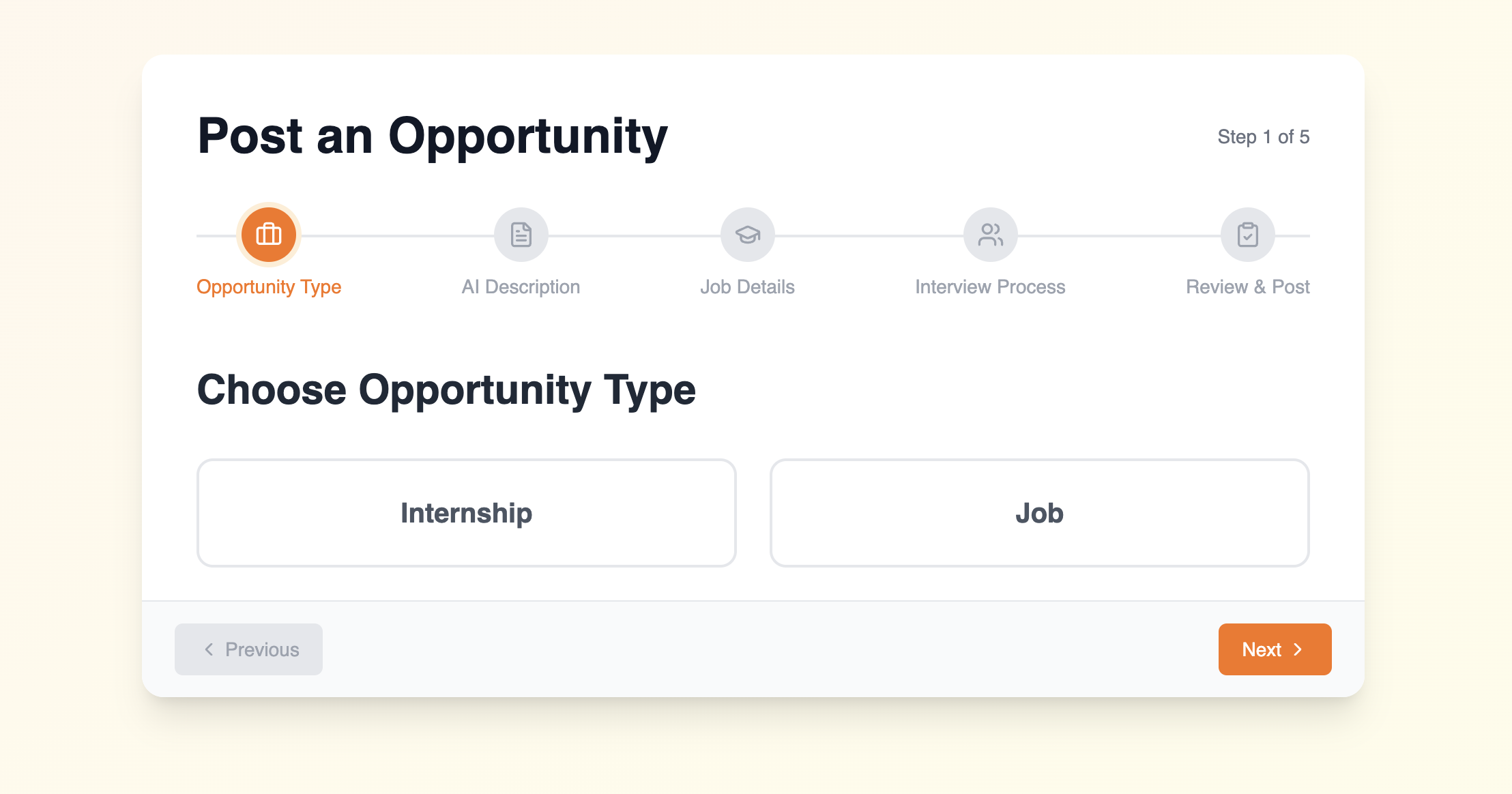The height and width of the screenshot is (794, 1512).
Task: Click the clipboard Review & Post step icon
Action: [1247, 235]
